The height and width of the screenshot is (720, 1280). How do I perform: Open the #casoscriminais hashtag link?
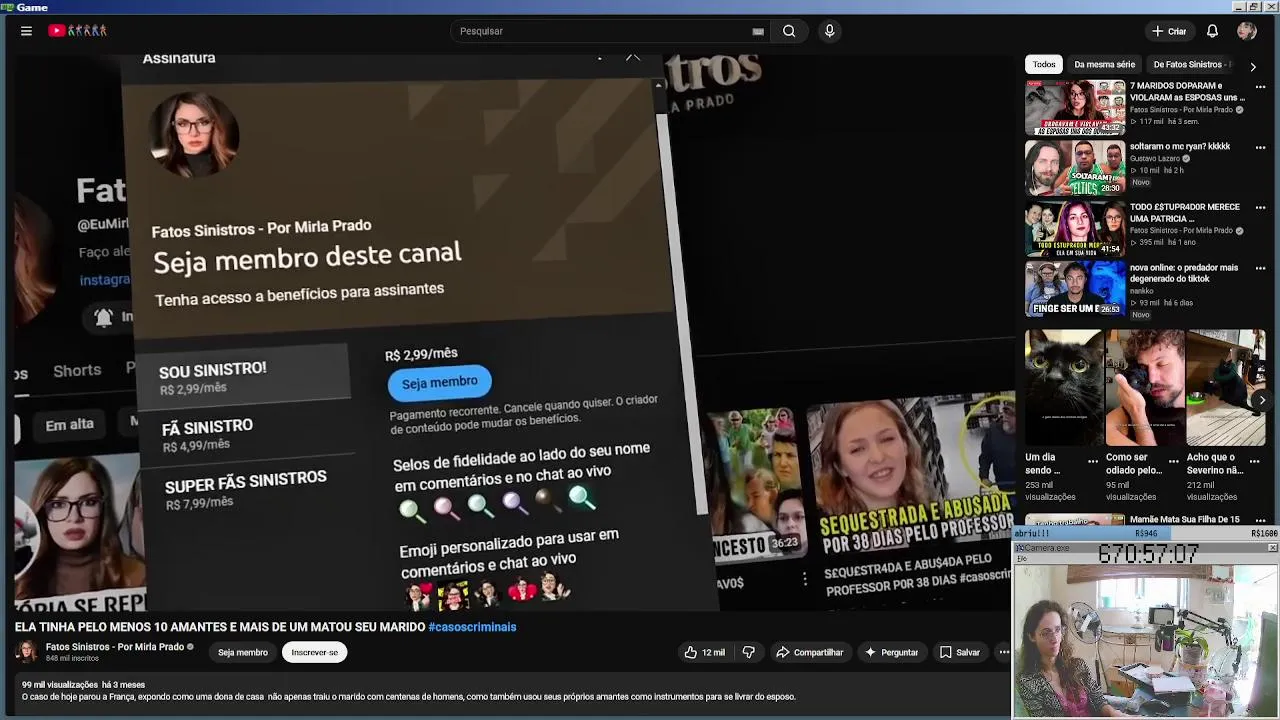(x=472, y=627)
